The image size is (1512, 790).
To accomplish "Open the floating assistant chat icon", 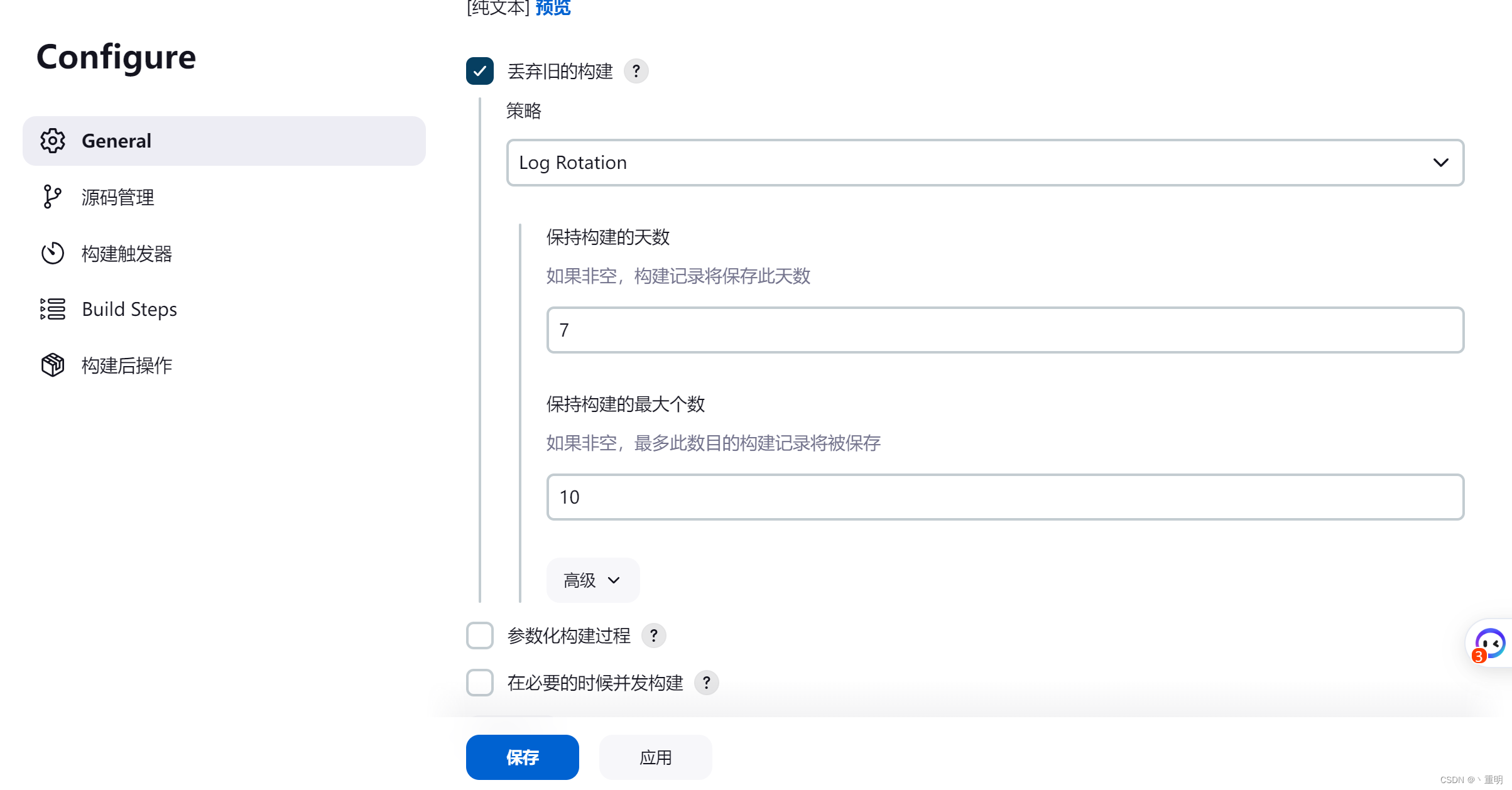I will [x=1489, y=644].
